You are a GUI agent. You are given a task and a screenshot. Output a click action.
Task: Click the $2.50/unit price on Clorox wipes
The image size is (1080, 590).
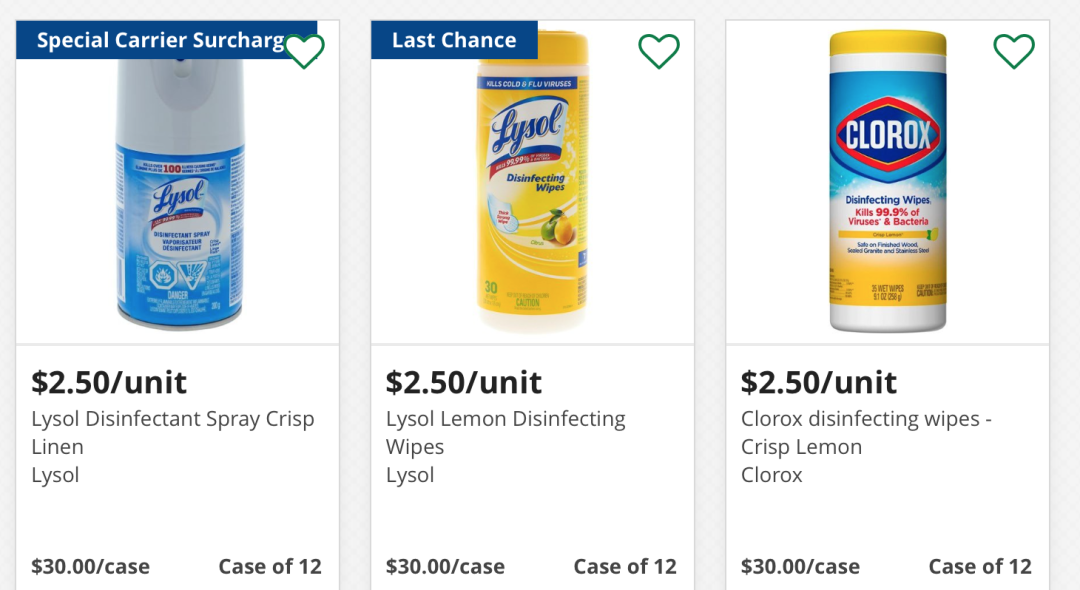pos(819,382)
